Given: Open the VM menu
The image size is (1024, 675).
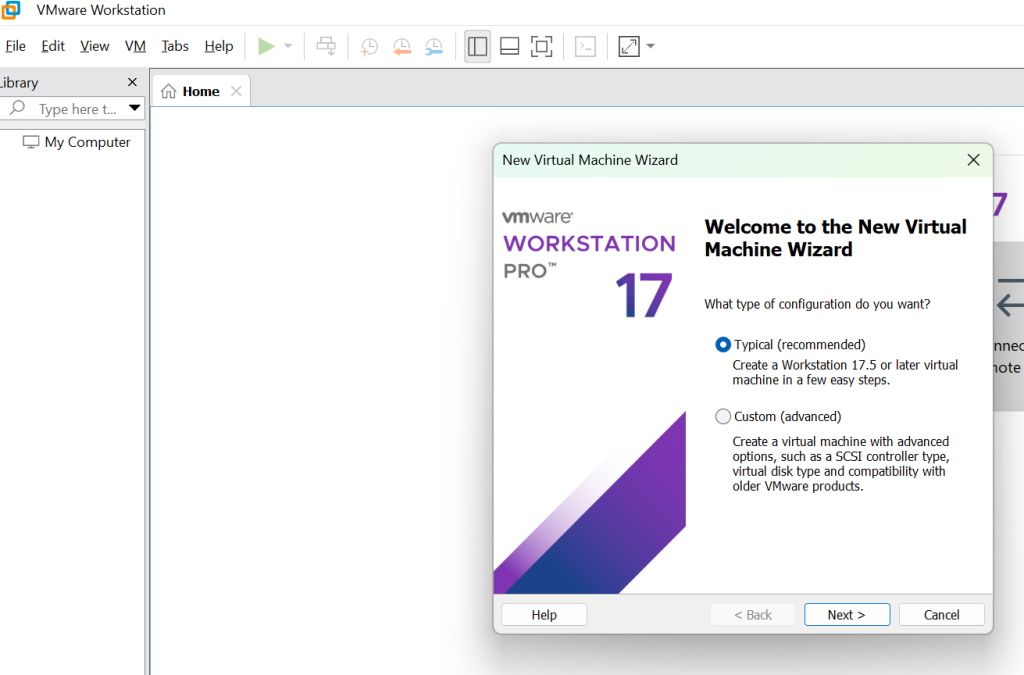Looking at the screenshot, I should tap(135, 46).
